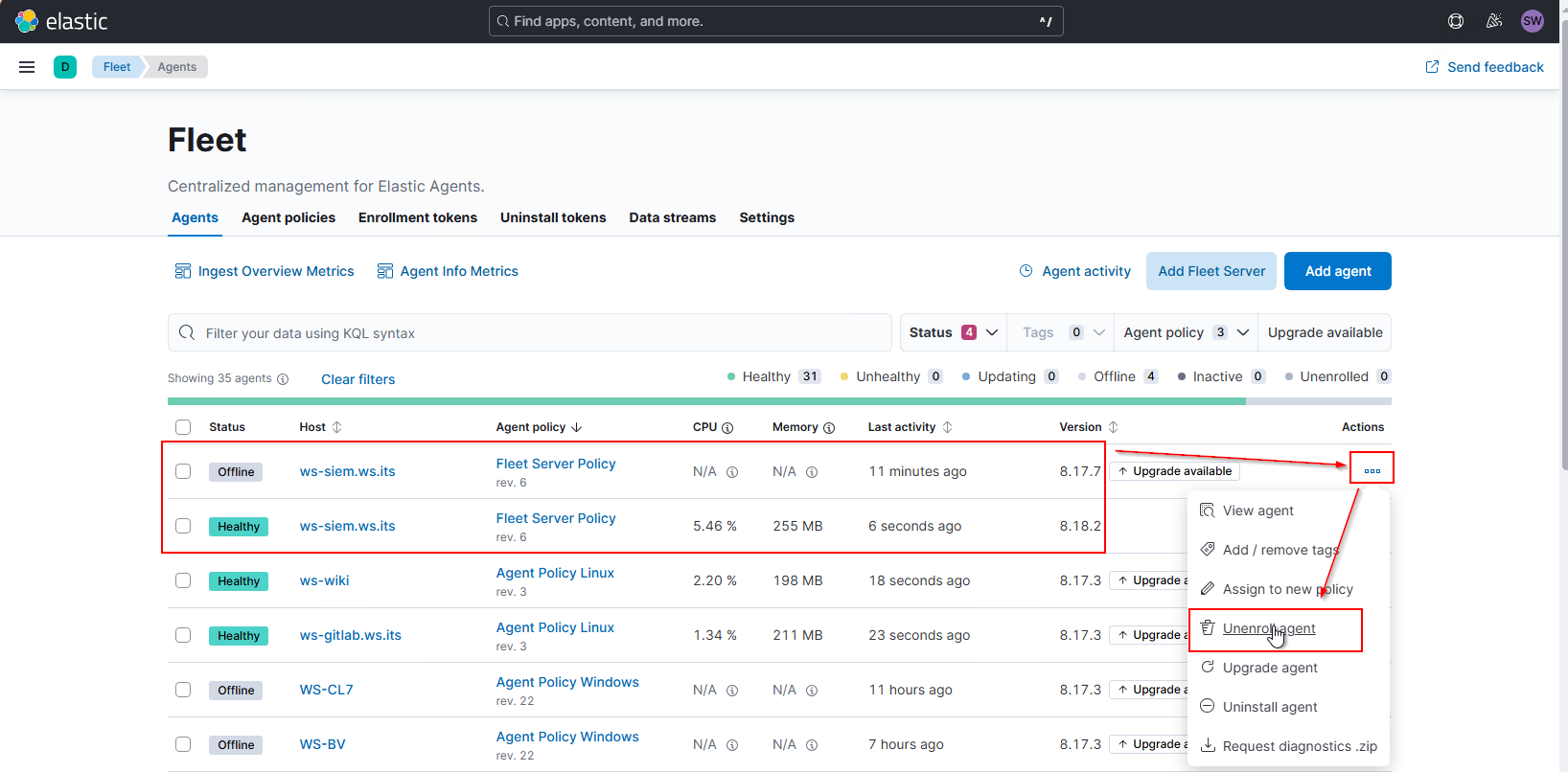Click the green agent status distribution bar
This screenshot has height=772, width=1568.
[x=706, y=401]
